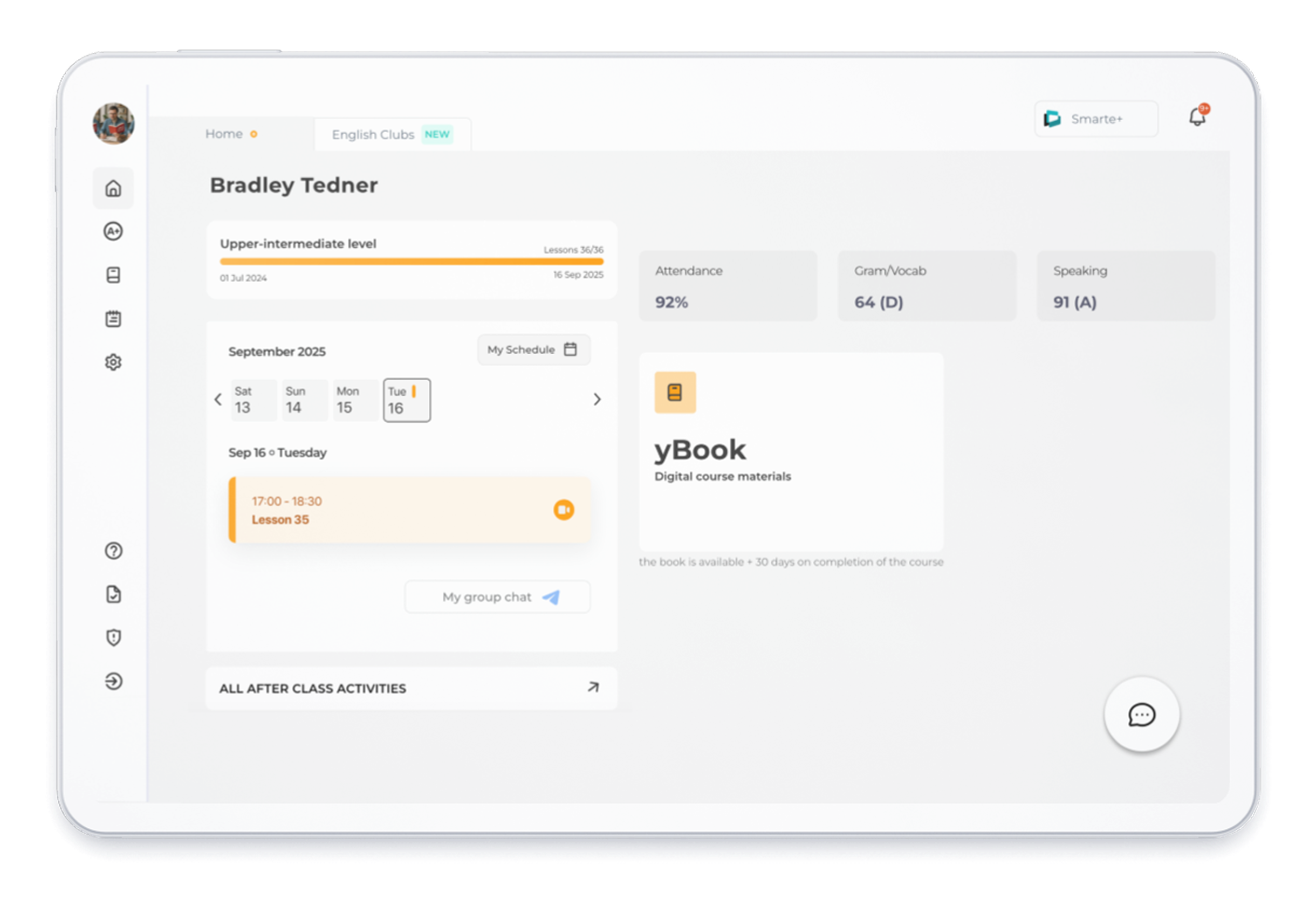Expand All After Class Activities arrow
Image resolution: width=1316 pixels, height=906 pixels.
(593, 688)
